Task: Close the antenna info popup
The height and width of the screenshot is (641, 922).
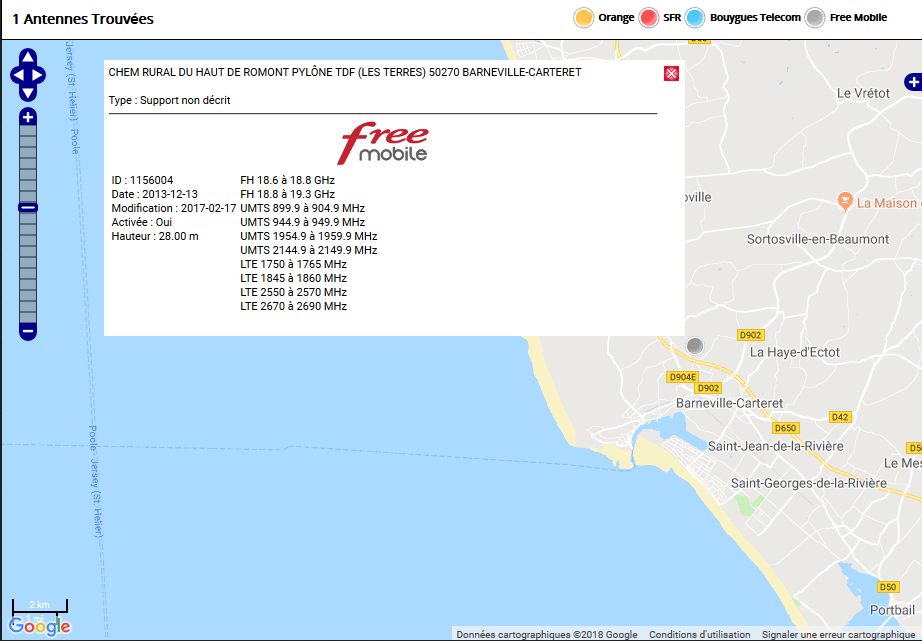Action: click(671, 73)
